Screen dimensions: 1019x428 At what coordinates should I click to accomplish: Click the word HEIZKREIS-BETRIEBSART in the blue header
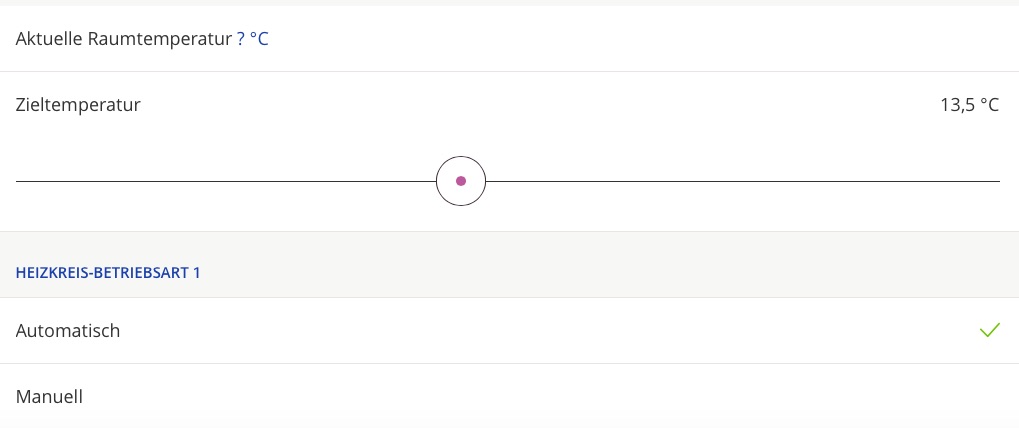point(101,272)
